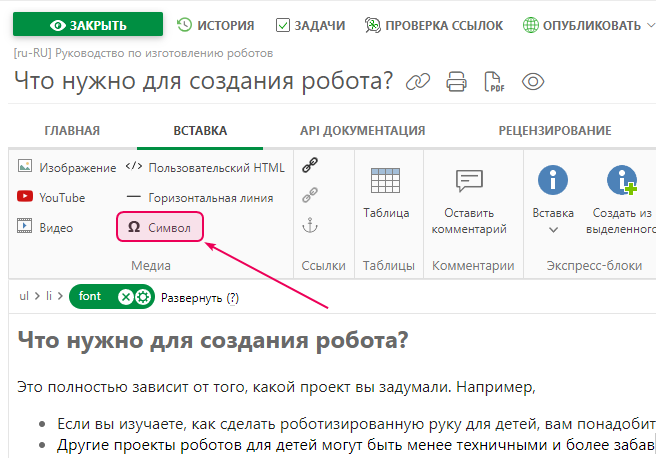Screen dimensions: 656x458
Task: Click the printer icon near title
Action: pyautogui.click(x=456, y=82)
